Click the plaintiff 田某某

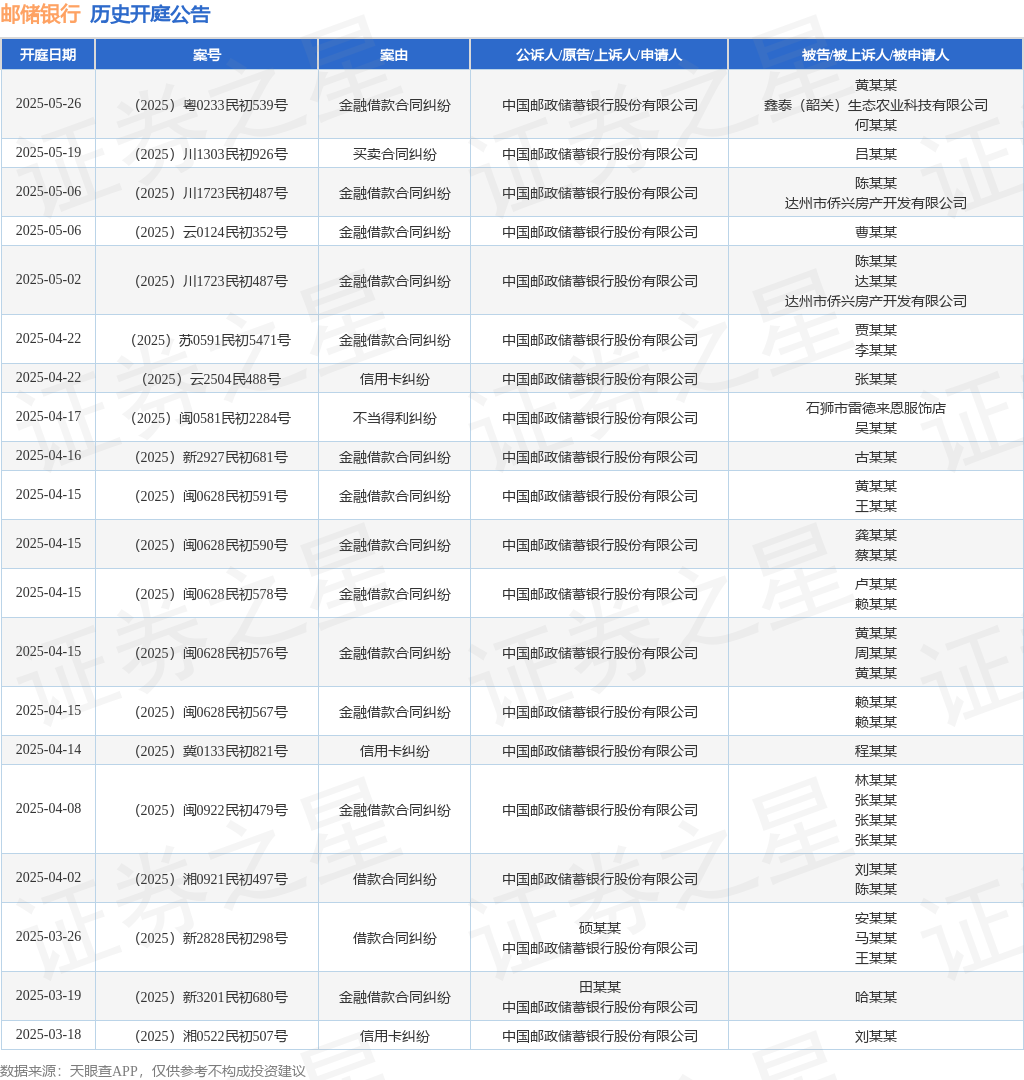(600, 987)
